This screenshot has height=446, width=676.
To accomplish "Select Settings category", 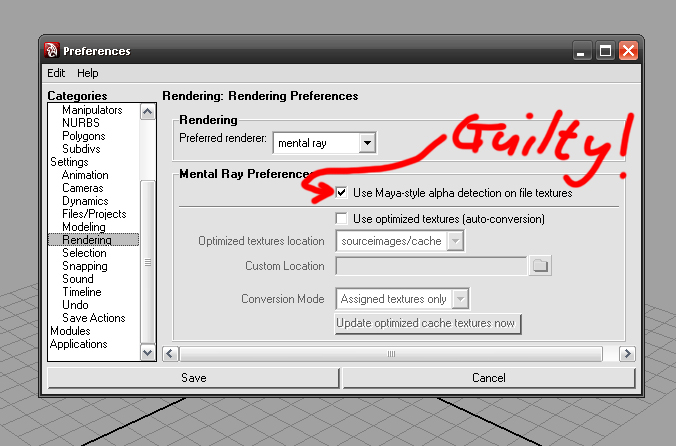I will coord(69,162).
